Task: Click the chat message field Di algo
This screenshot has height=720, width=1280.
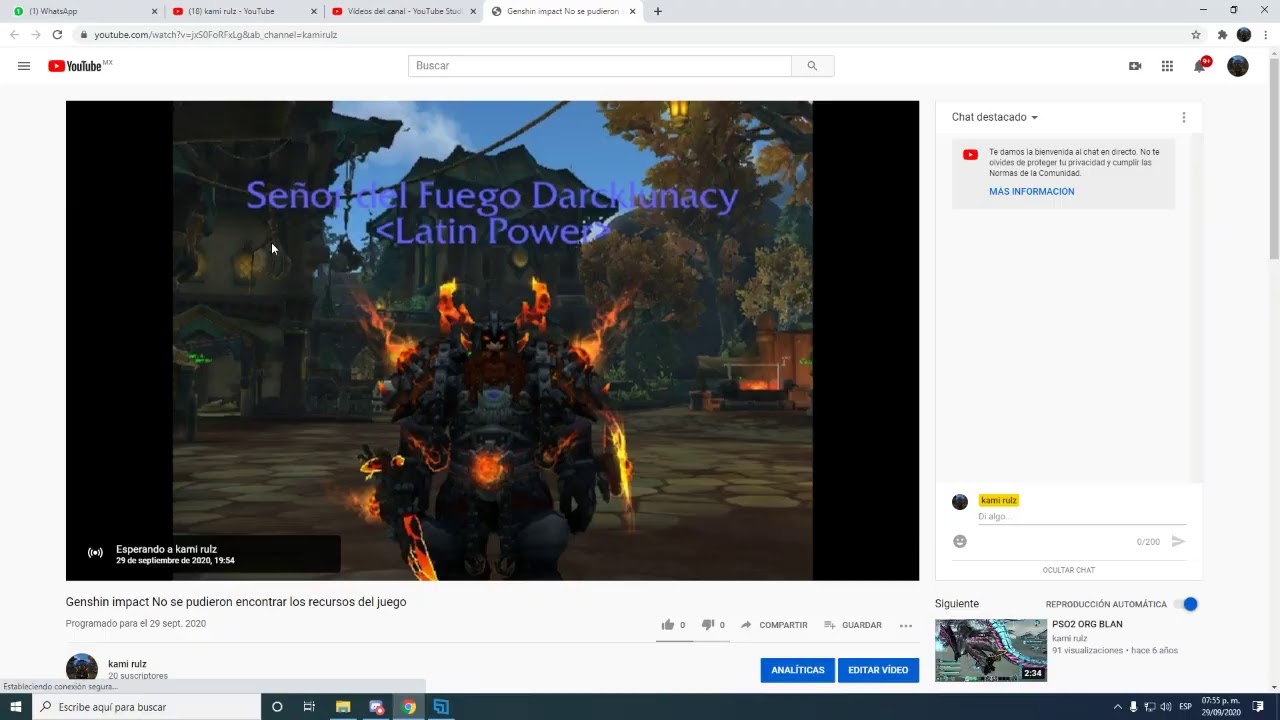Action: click(1082, 517)
